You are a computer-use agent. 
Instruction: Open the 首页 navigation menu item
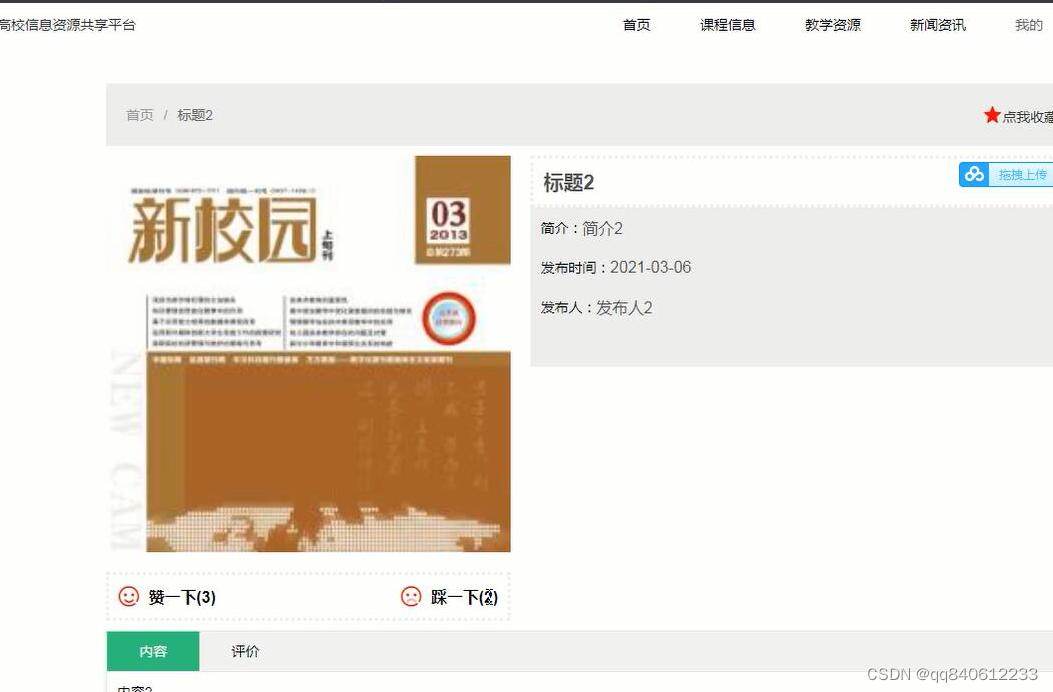637,25
